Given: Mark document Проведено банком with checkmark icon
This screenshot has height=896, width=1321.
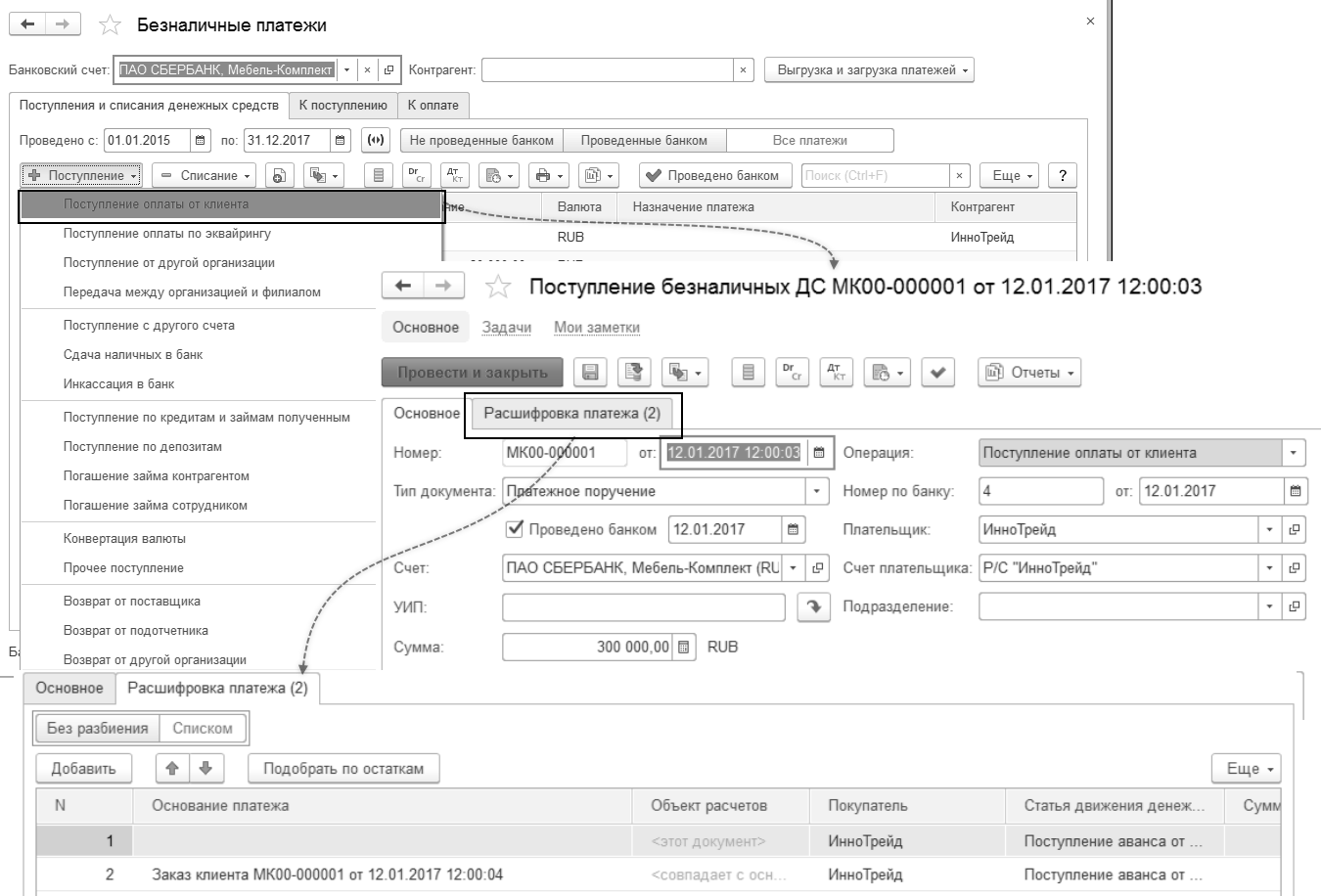Looking at the screenshot, I should click(937, 373).
